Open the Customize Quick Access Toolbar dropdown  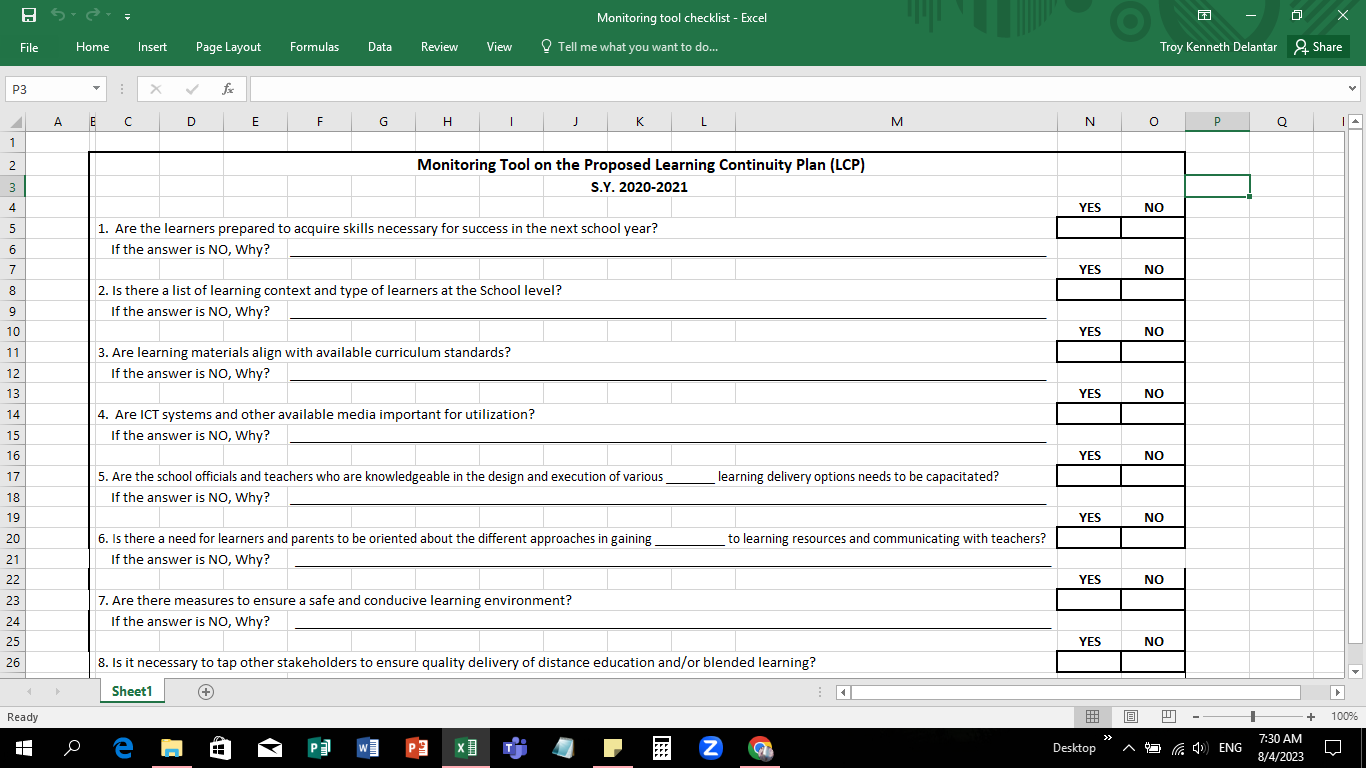127,18
